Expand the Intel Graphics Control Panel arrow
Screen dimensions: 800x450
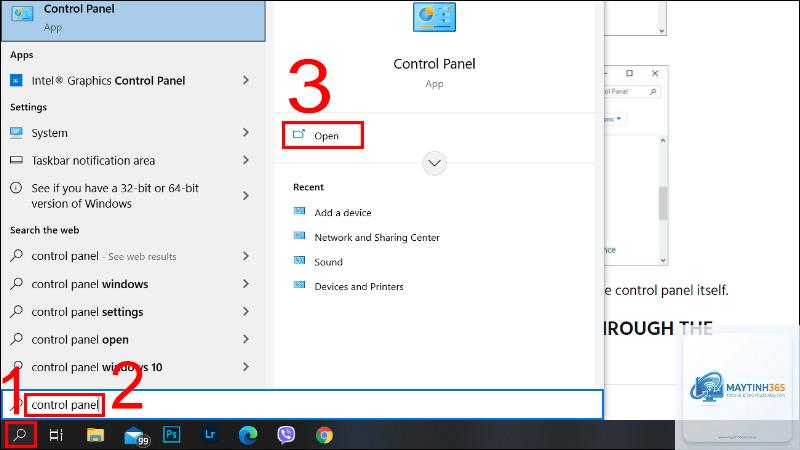tap(246, 80)
